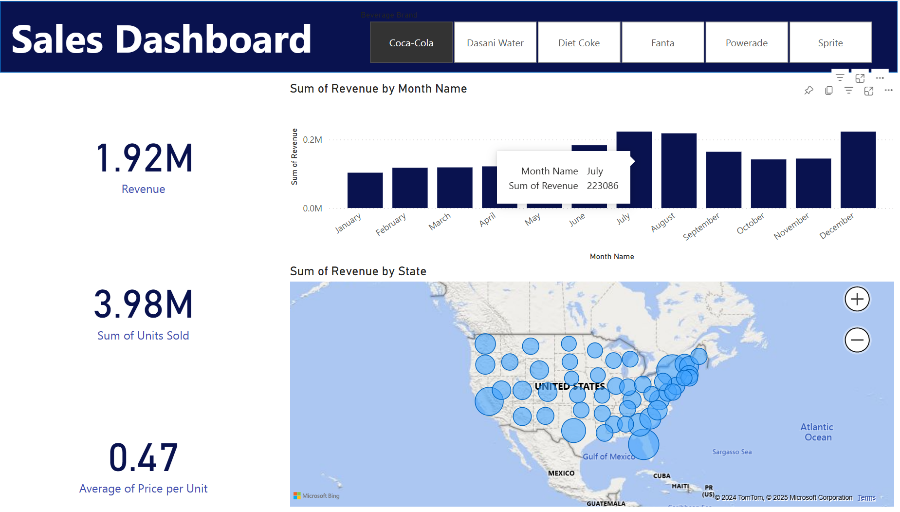
Task: Open more options ellipsis on brand slicer
Action: [x=880, y=77]
